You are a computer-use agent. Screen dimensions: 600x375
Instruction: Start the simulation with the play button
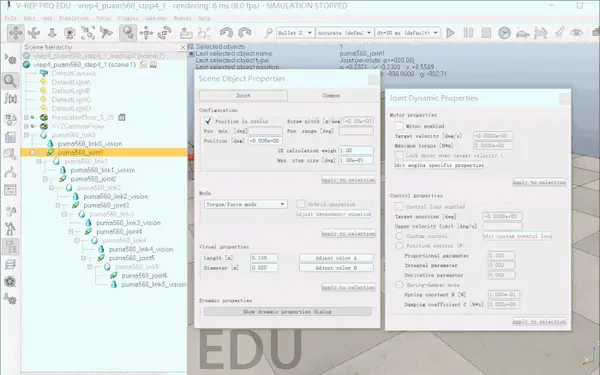coord(450,33)
